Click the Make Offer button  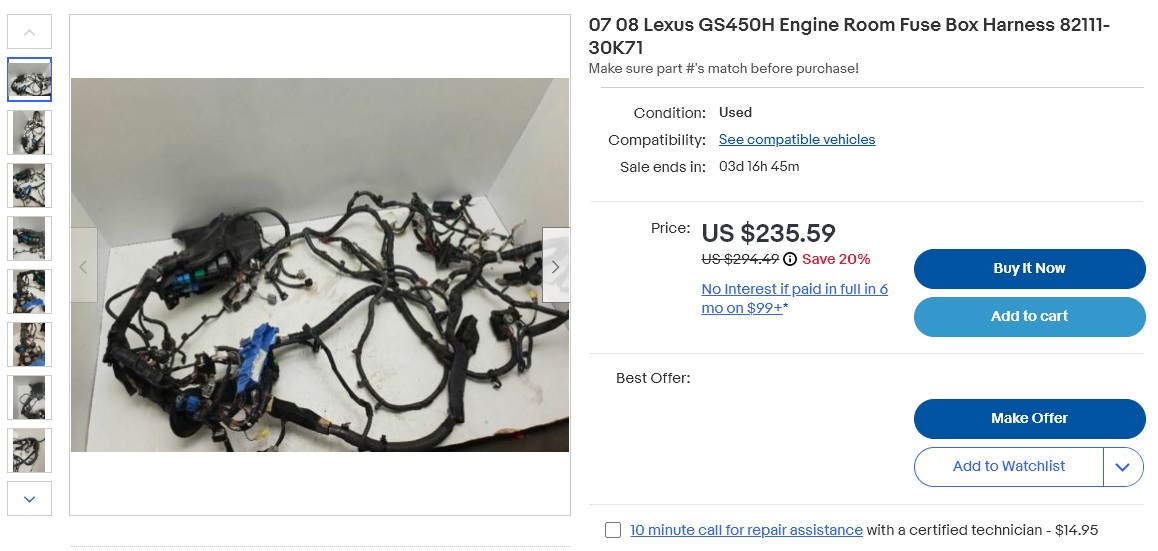click(x=1029, y=419)
